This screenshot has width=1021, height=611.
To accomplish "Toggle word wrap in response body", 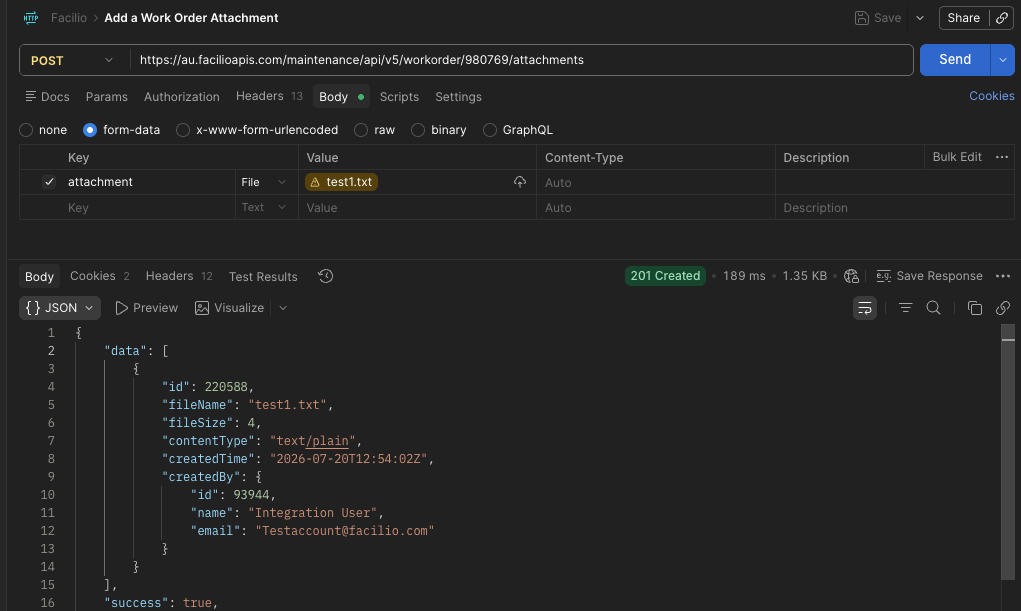I will point(865,308).
